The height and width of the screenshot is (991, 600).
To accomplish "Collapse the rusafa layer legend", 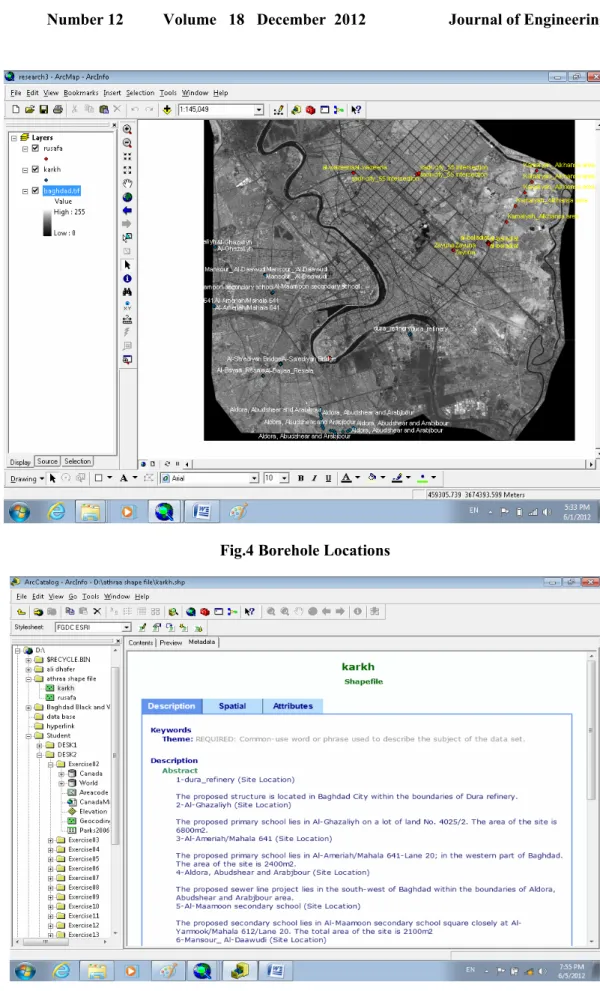I will pos(25,149).
